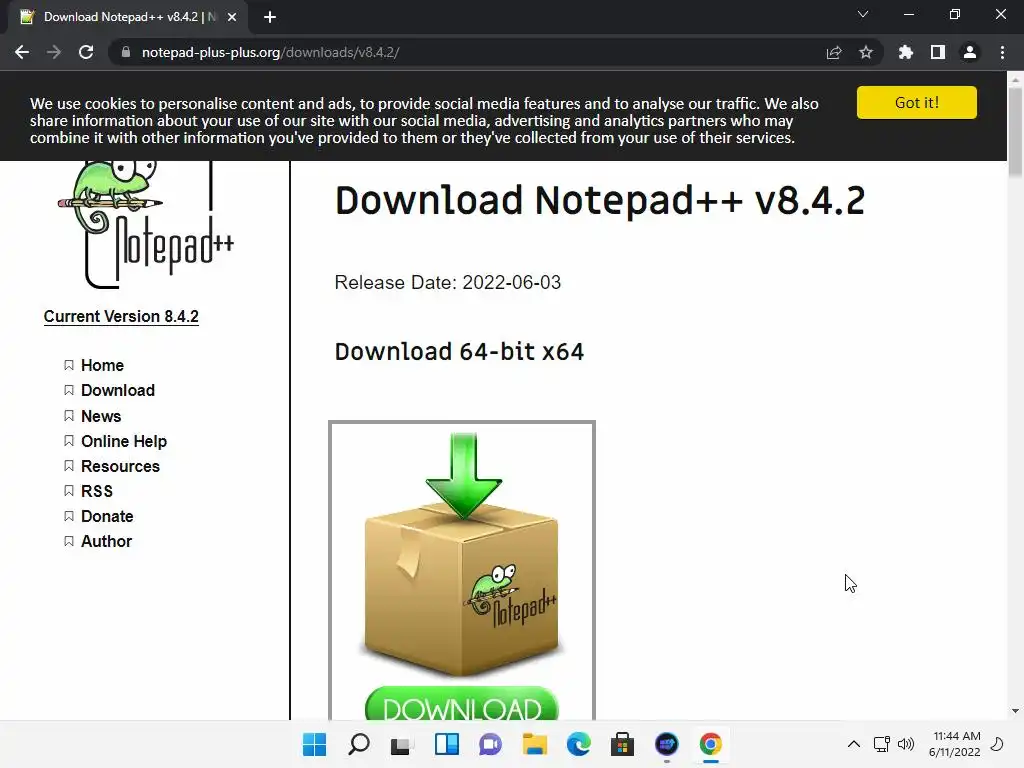Viewport: 1024px width, 768px height.
Task: Go back to the previous page
Action: 22,52
